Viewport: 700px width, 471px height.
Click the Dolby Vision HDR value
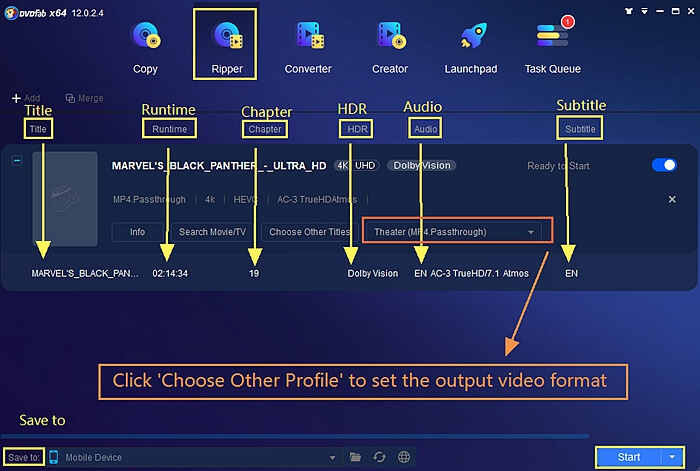tap(373, 273)
